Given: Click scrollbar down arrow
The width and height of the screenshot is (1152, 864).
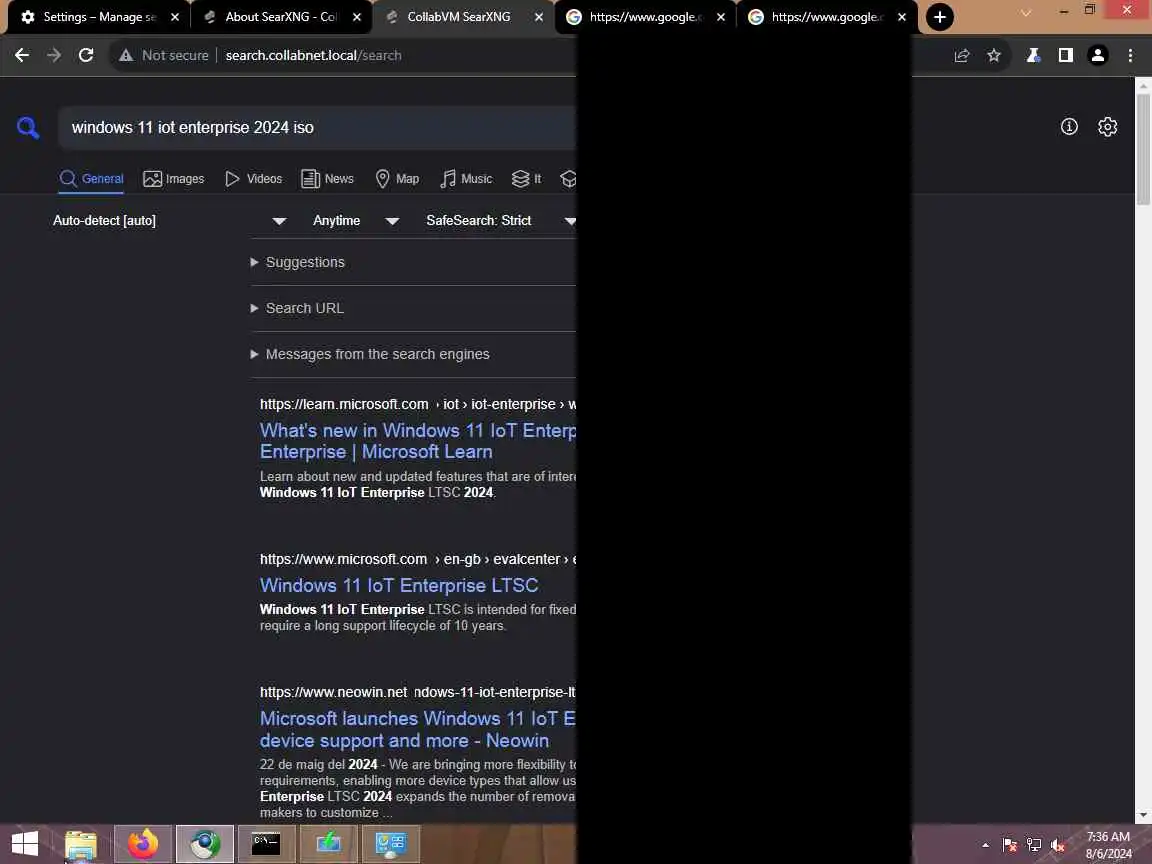Looking at the screenshot, I should [1142, 816].
